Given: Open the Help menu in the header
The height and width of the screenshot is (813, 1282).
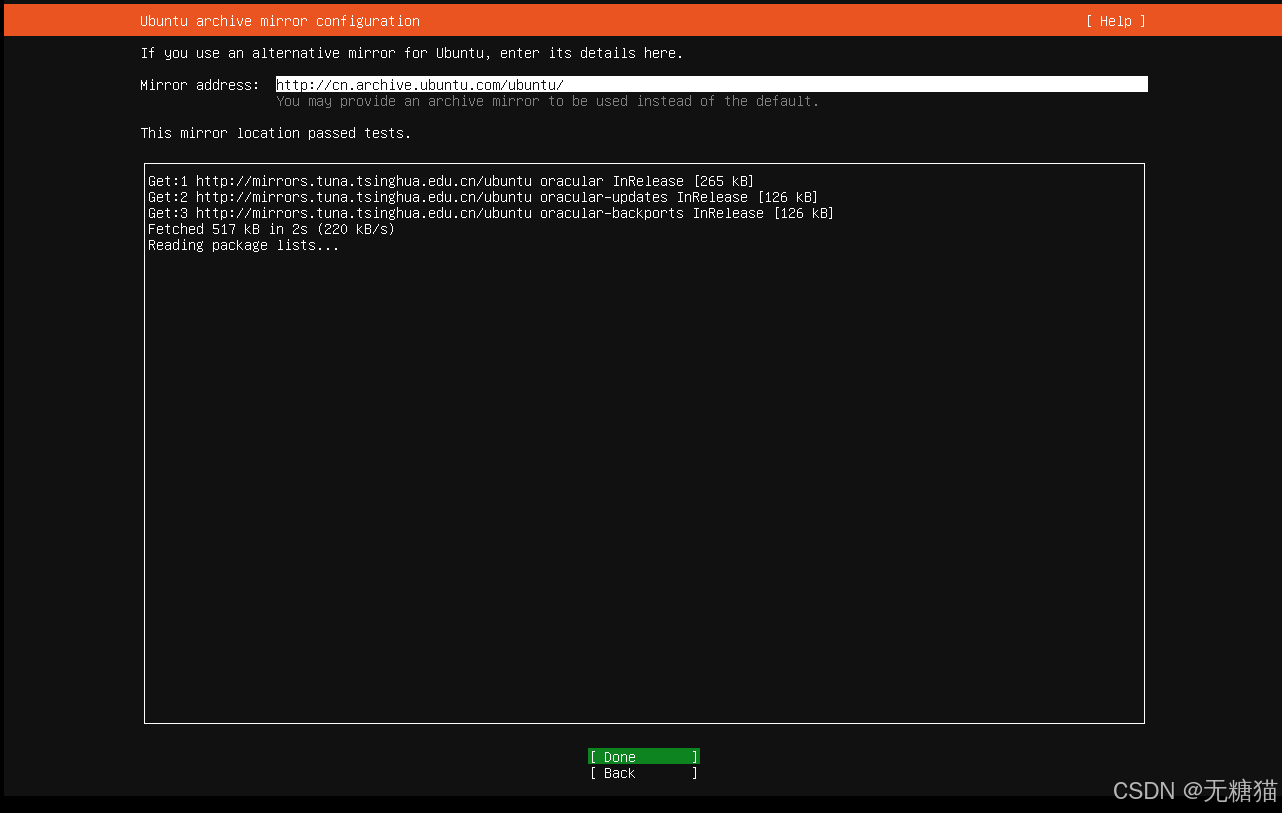Looking at the screenshot, I should pos(1115,21).
